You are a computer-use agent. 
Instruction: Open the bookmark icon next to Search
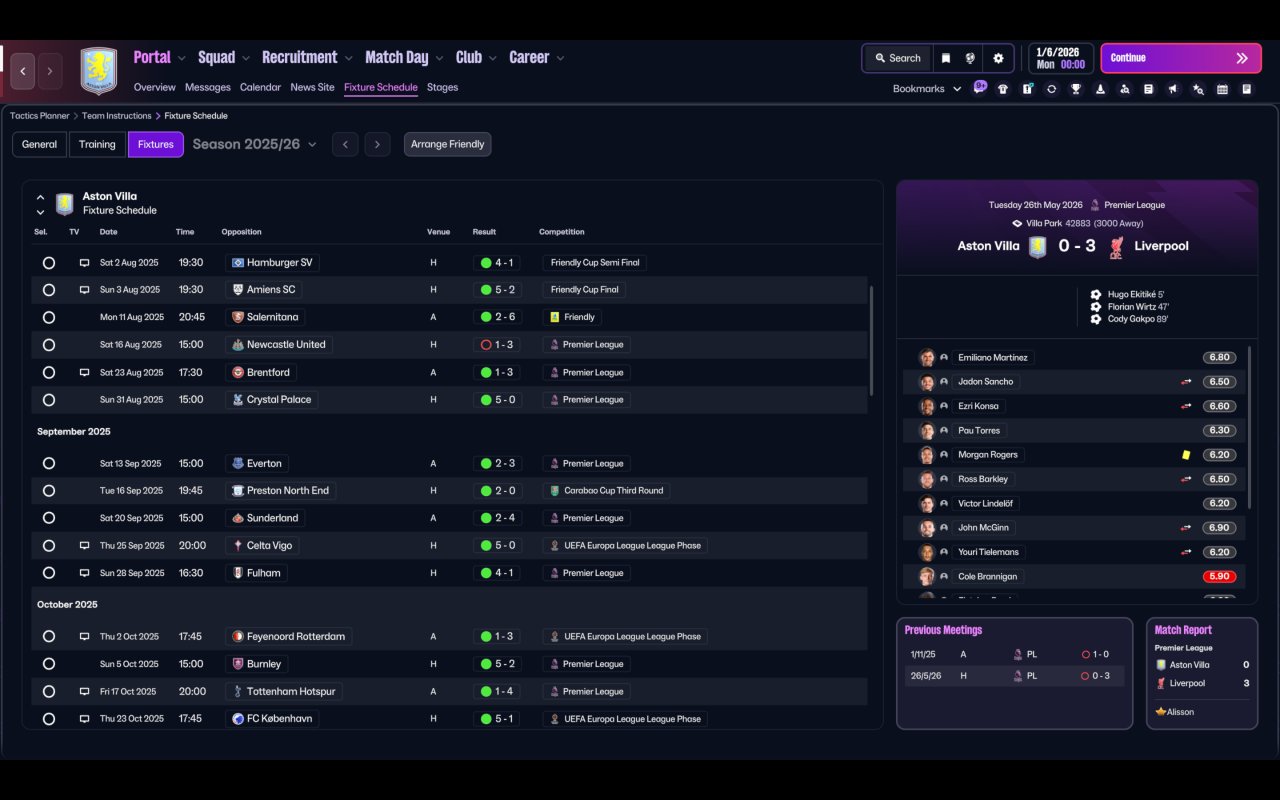pyautogui.click(x=945, y=58)
